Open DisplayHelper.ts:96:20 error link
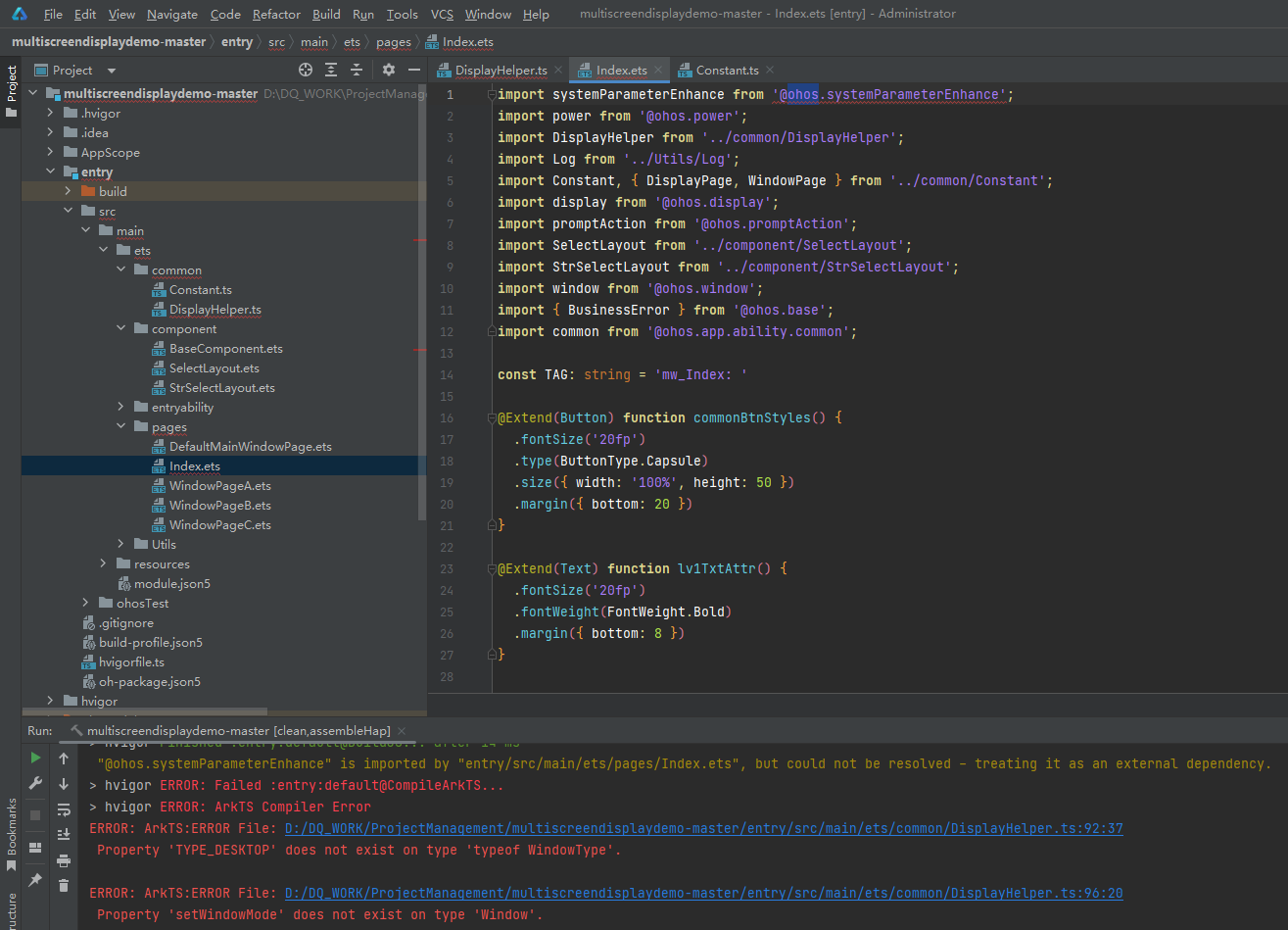 [x=703, y=893]
